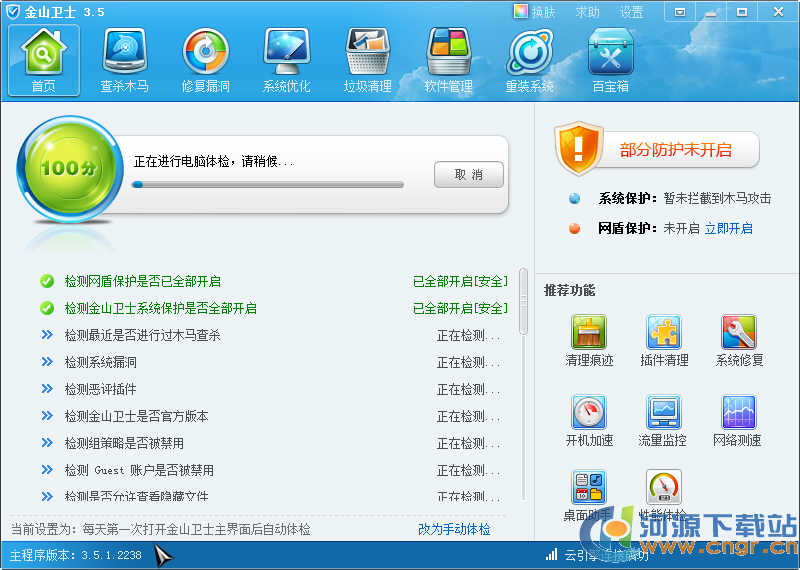Open the 流量监控 traffic monitor
The height and width of the screenshot is (570, 800).
[662, 420]
